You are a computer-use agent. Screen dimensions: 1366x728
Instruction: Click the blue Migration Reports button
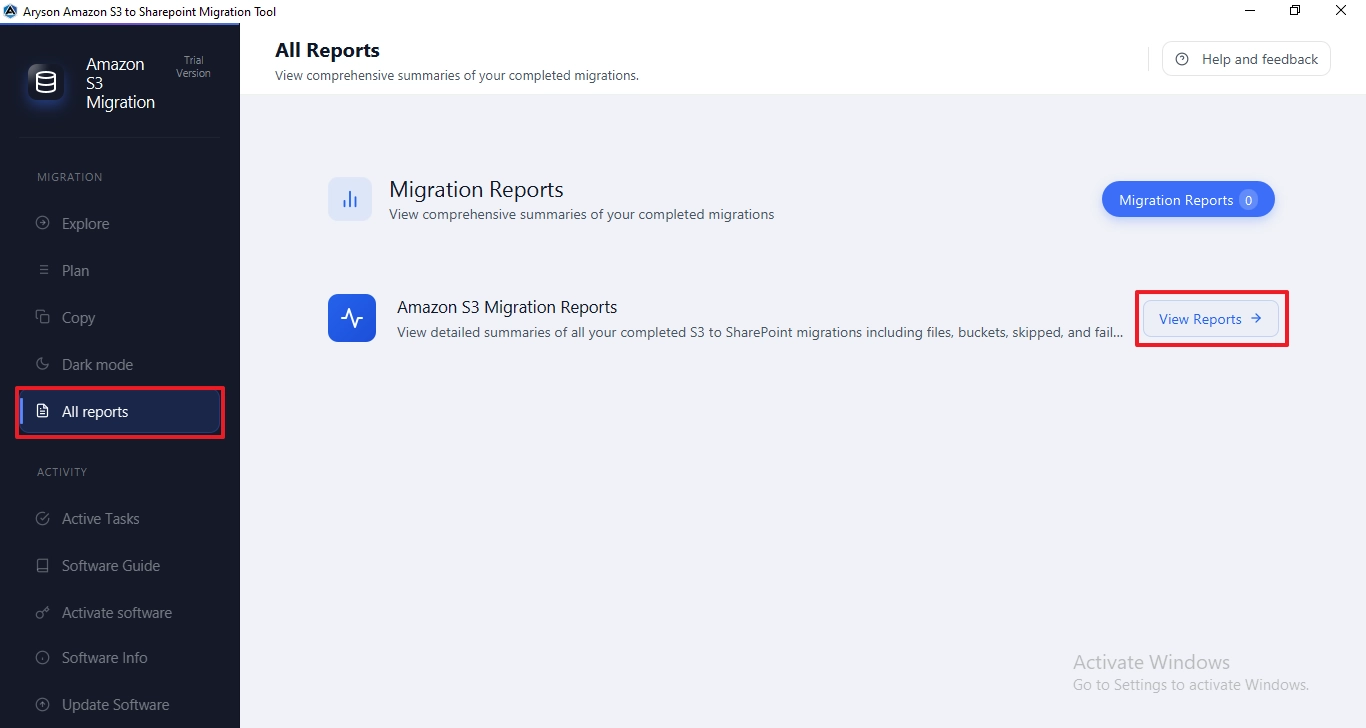tap(1188, 200)
